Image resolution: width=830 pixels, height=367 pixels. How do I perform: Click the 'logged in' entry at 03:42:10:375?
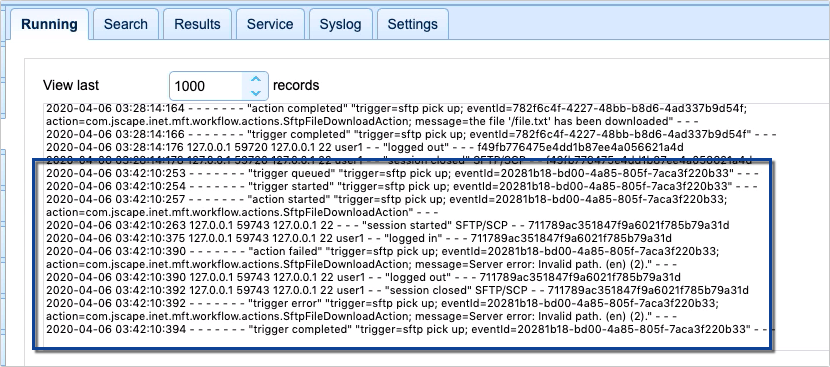click(x=359, y=238)
